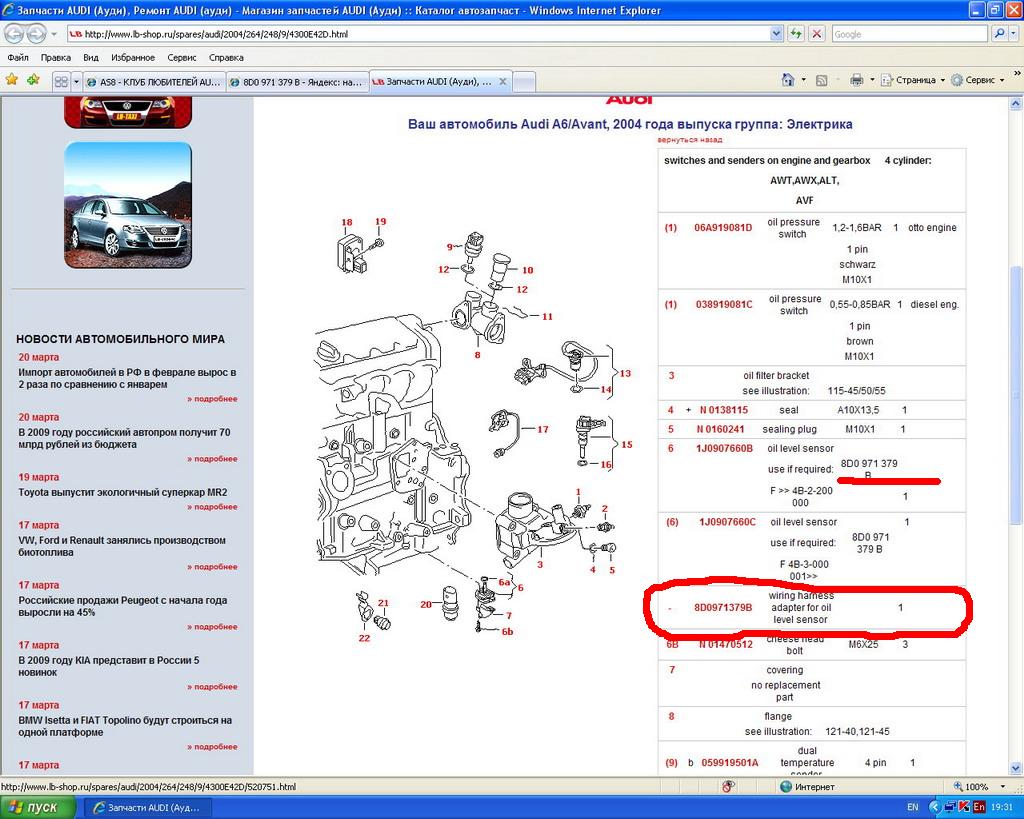Open the Избранное menu
1024x819 pixels.
coord(133,58)
